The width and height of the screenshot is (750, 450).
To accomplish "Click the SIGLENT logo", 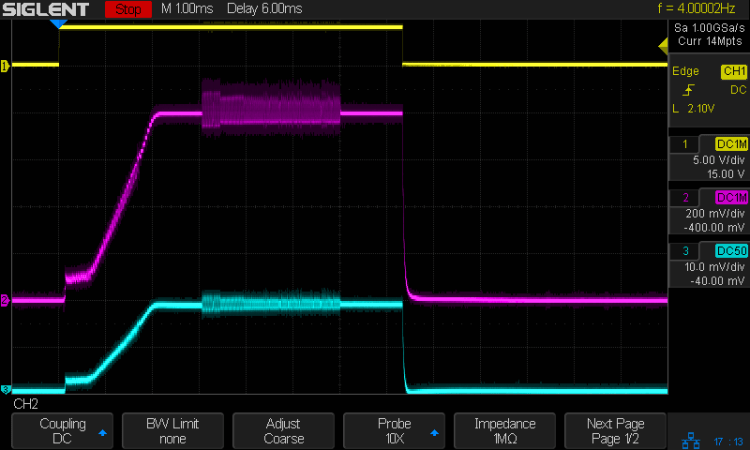I will tap(45, 9).
